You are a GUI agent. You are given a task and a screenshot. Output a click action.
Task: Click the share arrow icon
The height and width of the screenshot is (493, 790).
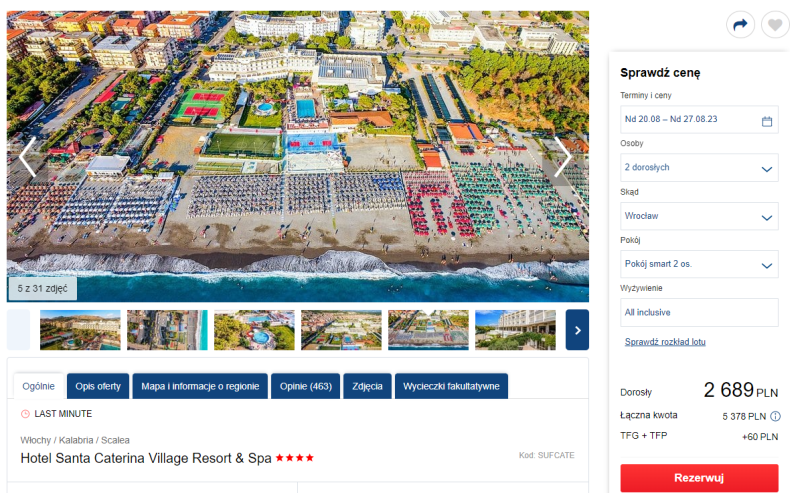pos(740,25)
